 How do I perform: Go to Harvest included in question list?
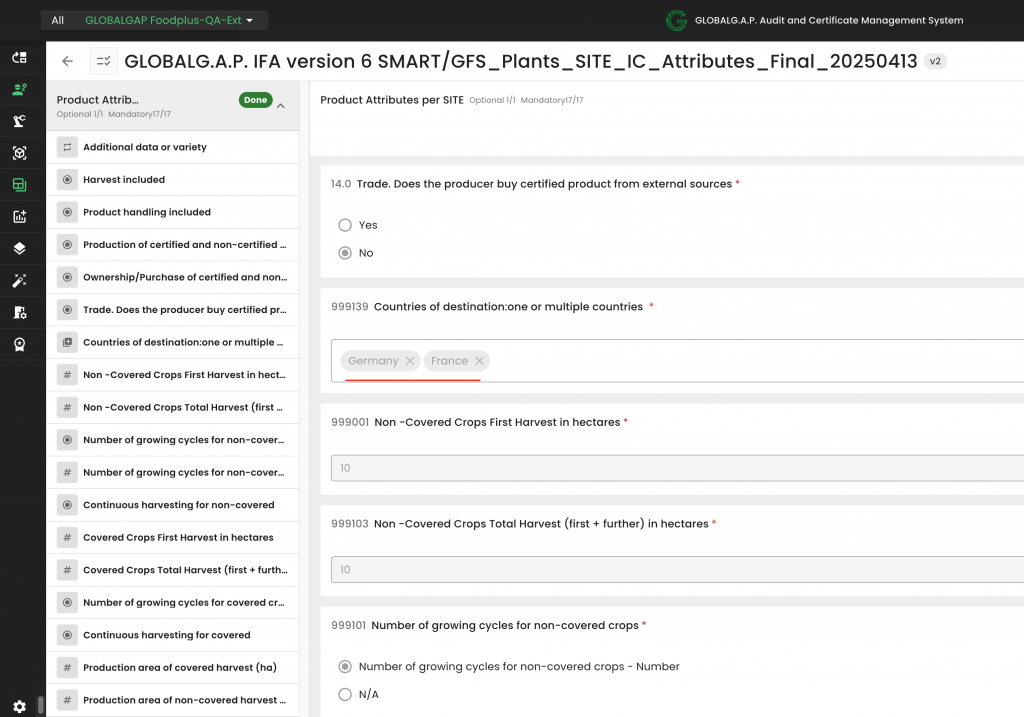pyautogui.click(x=124, y=180)
